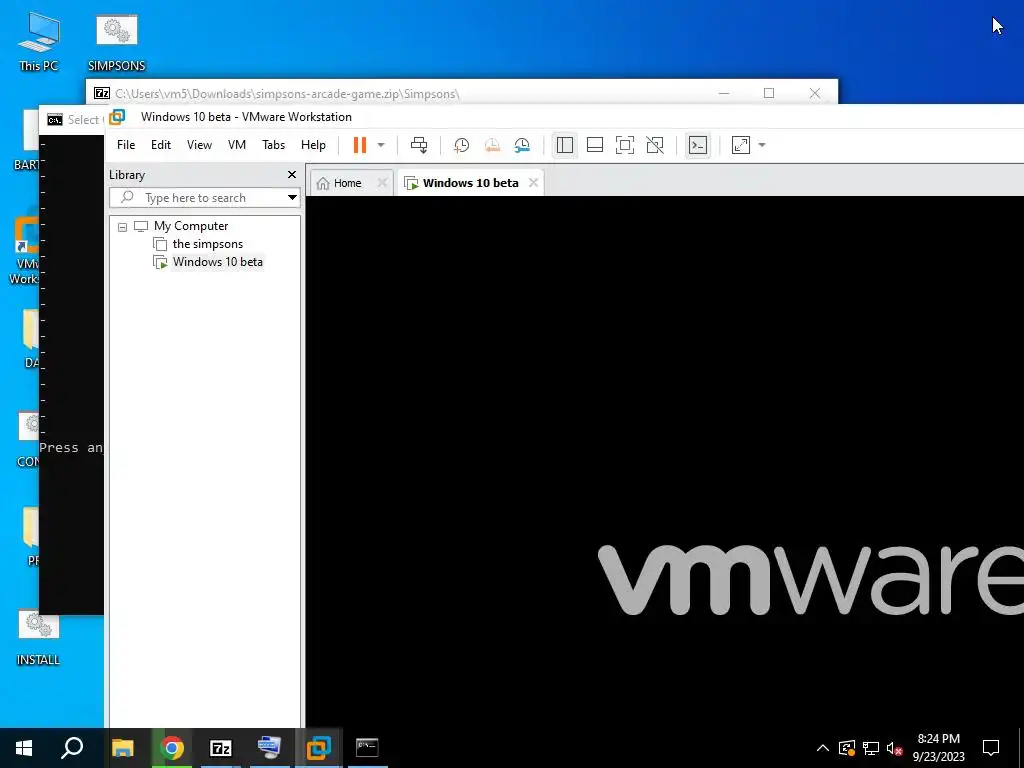
Task: Maximize the 7-Zip window
Action: [769, 93]
